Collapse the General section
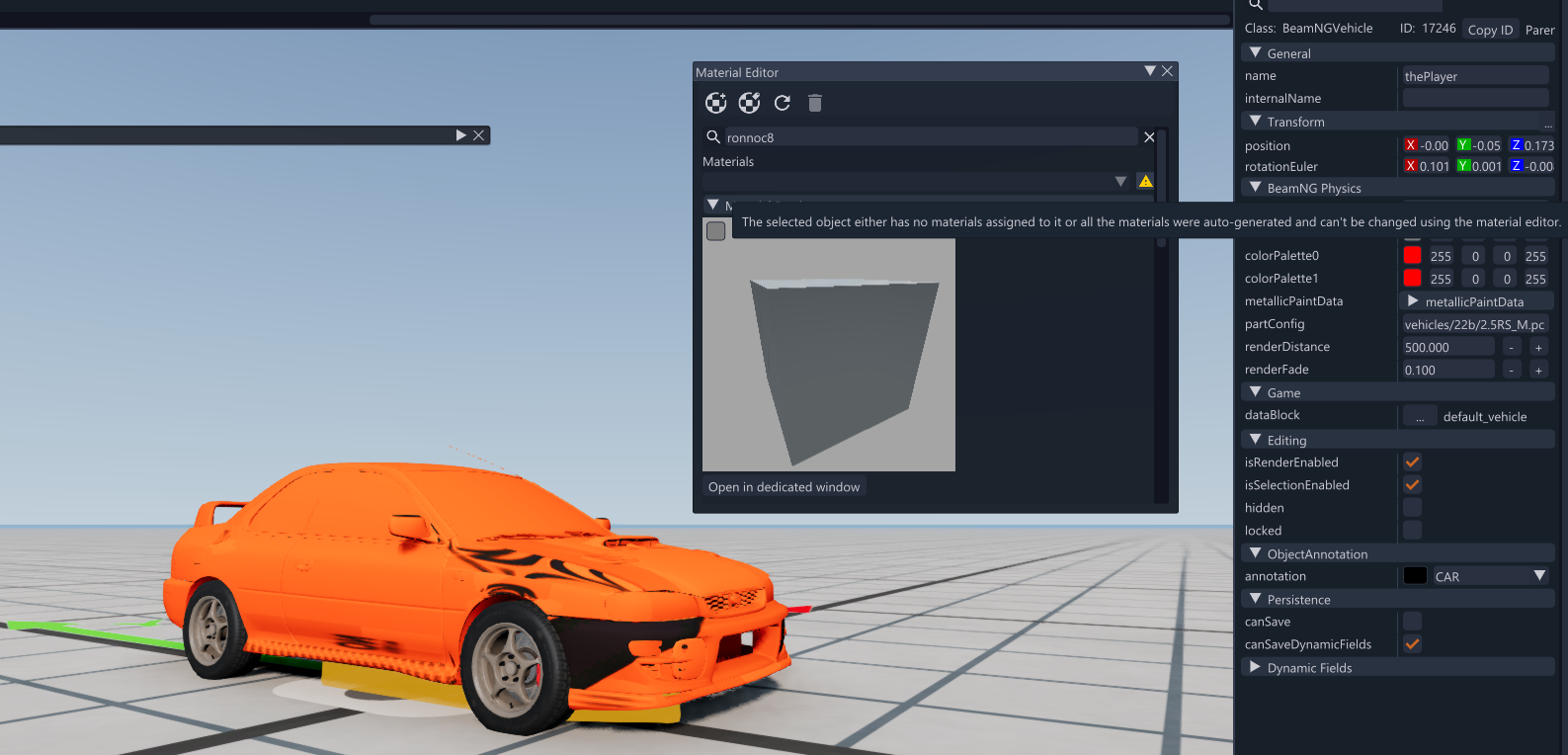1568x755 pixels. pos(1256,52)
